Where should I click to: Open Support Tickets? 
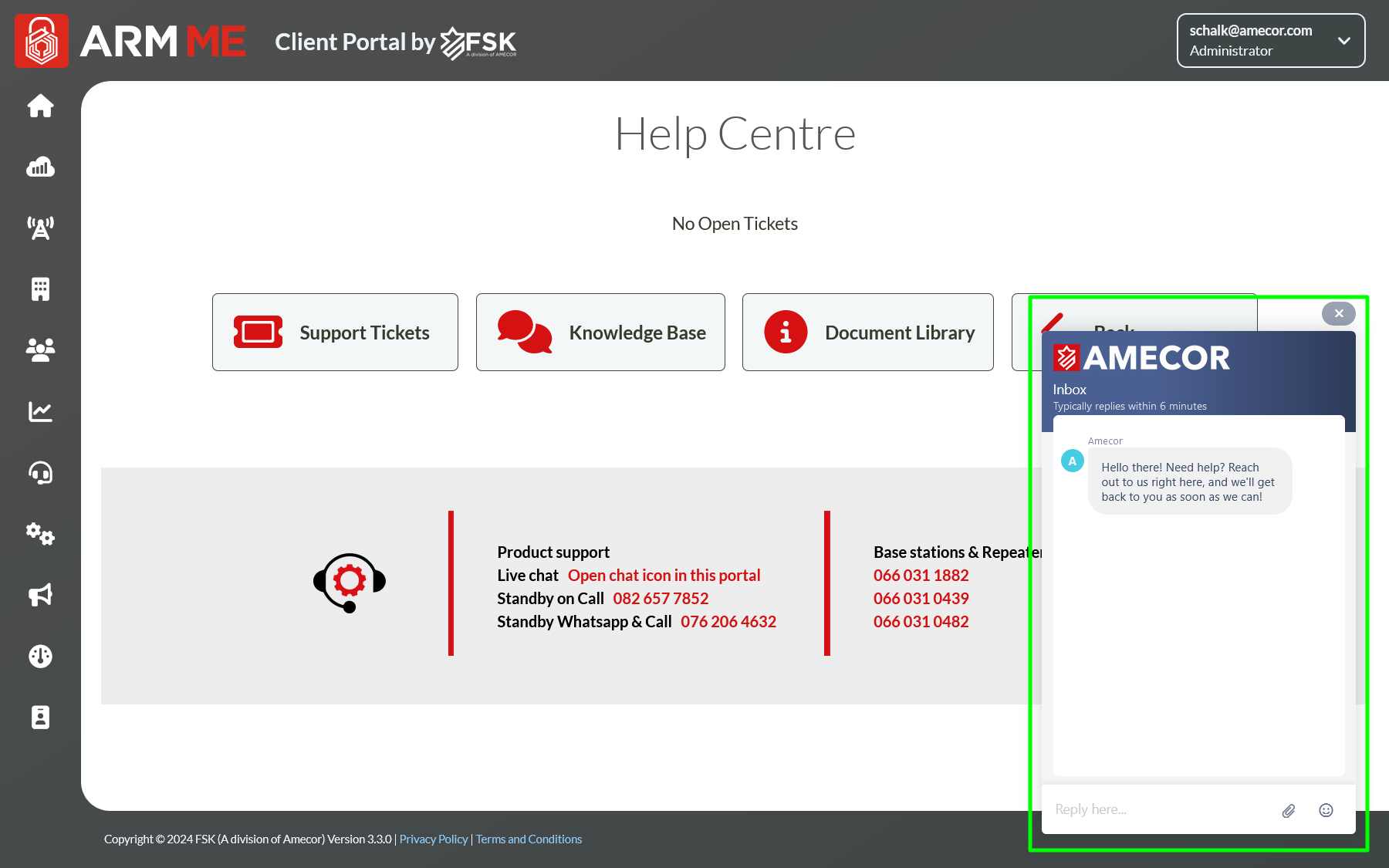[335, 333]
